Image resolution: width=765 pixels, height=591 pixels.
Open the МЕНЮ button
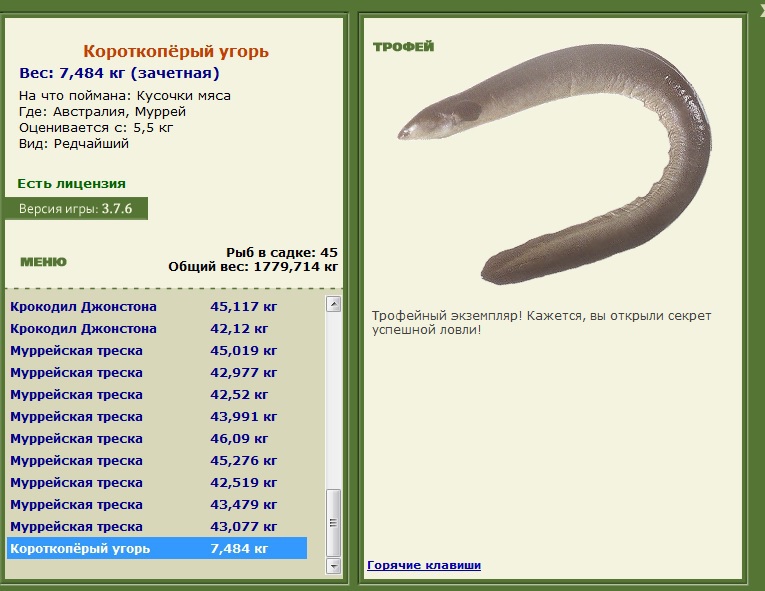(43, 262)
